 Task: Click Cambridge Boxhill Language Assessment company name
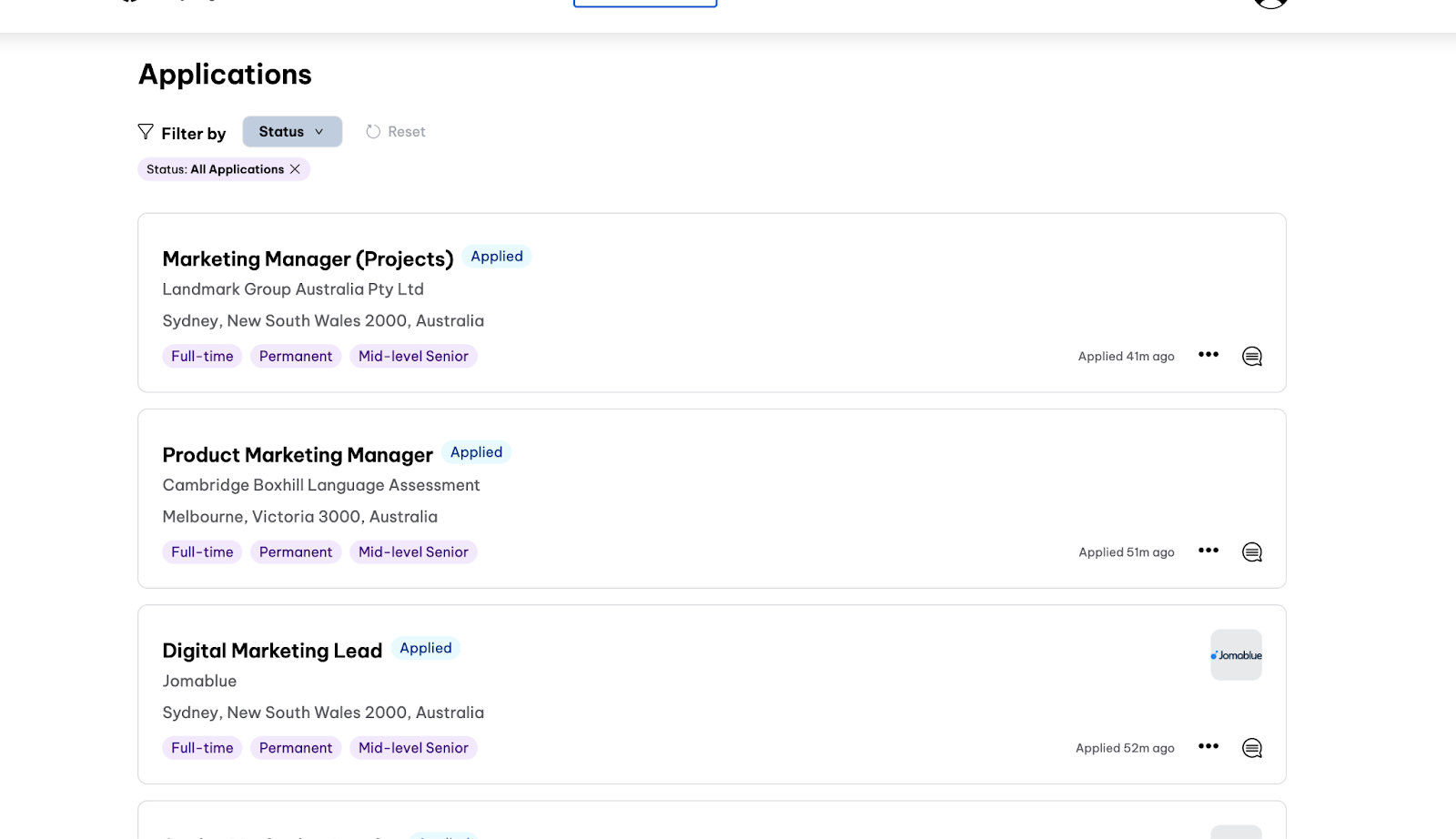click(321, 485)
